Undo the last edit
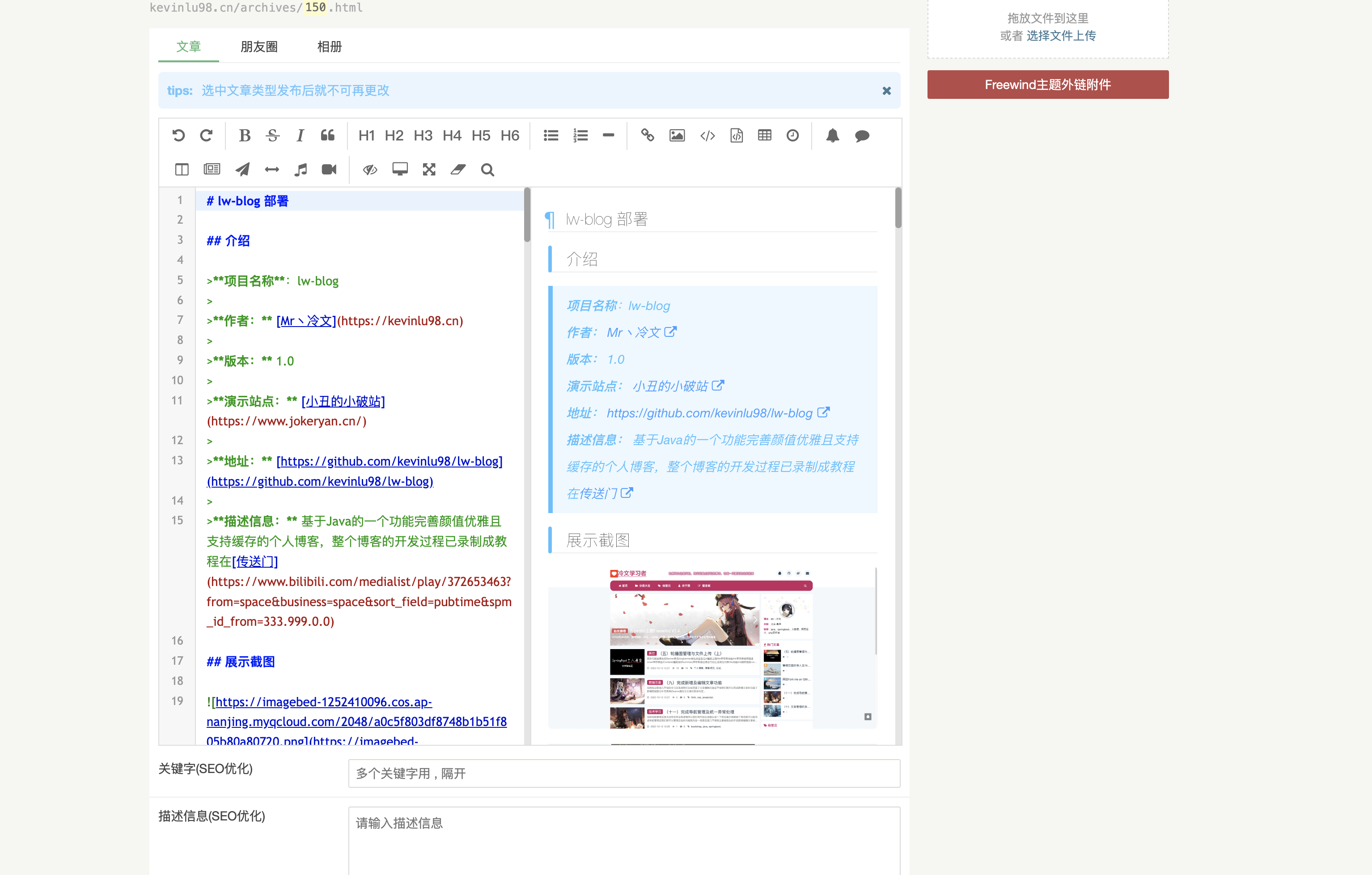Image resolution: width=1372 pixels, height=875 pixels. pyautogui.click(x=178, y=136)
